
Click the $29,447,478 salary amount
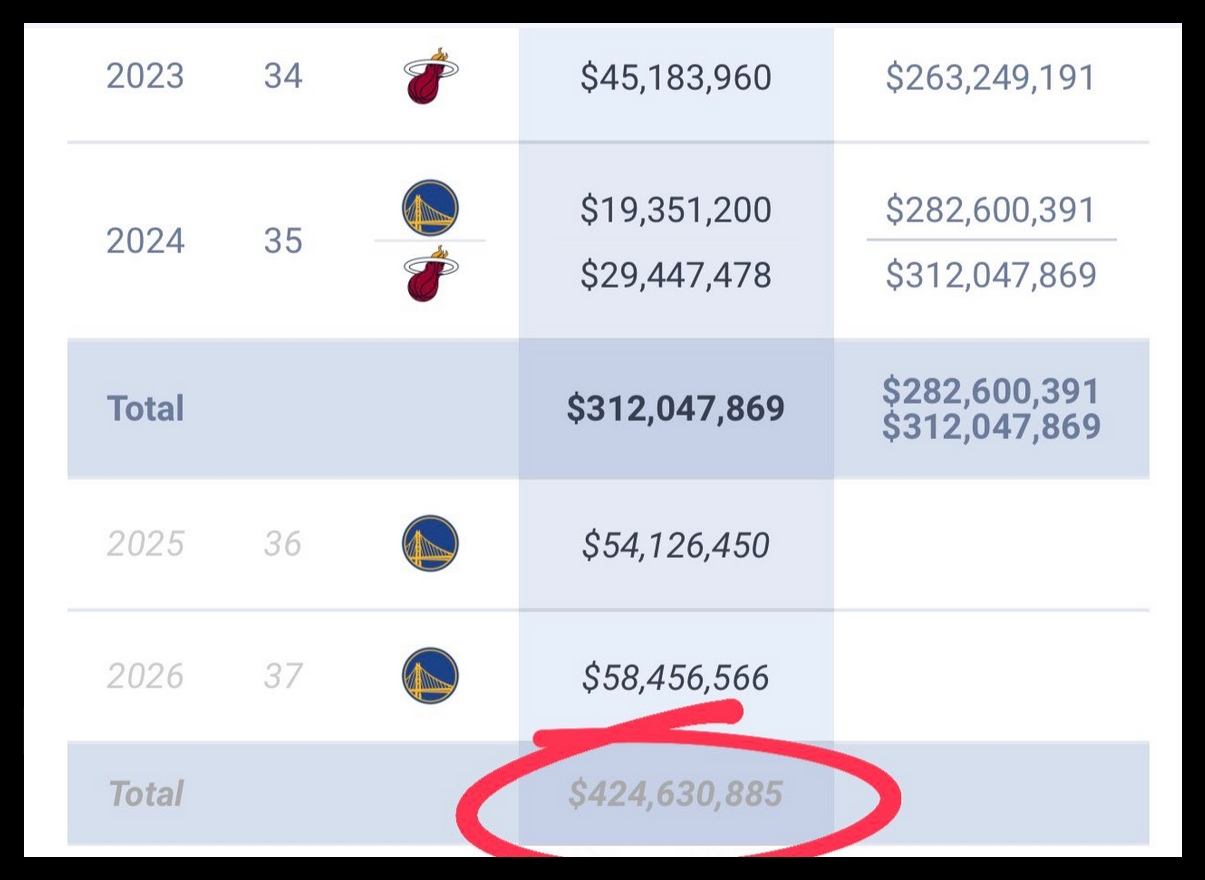click(676, 275)
